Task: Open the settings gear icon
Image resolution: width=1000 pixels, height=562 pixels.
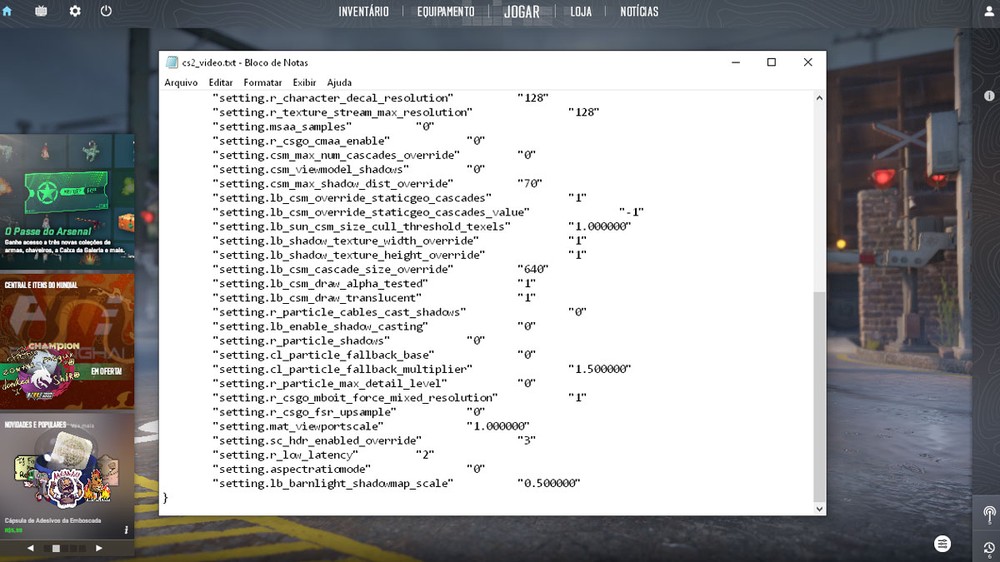Action: (x=75, y=11)
